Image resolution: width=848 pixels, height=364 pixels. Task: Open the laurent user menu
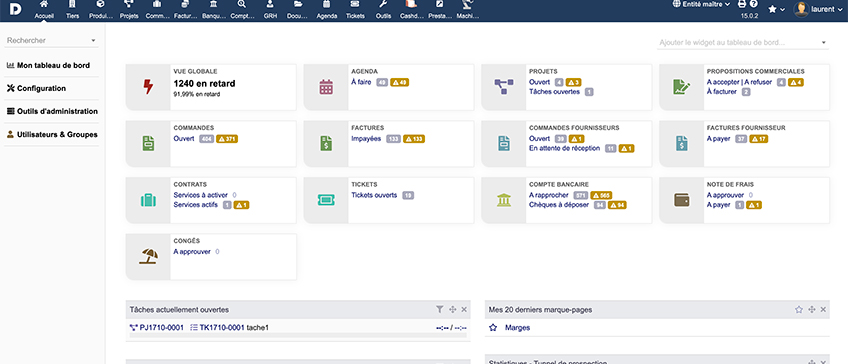tap(818, 10)
